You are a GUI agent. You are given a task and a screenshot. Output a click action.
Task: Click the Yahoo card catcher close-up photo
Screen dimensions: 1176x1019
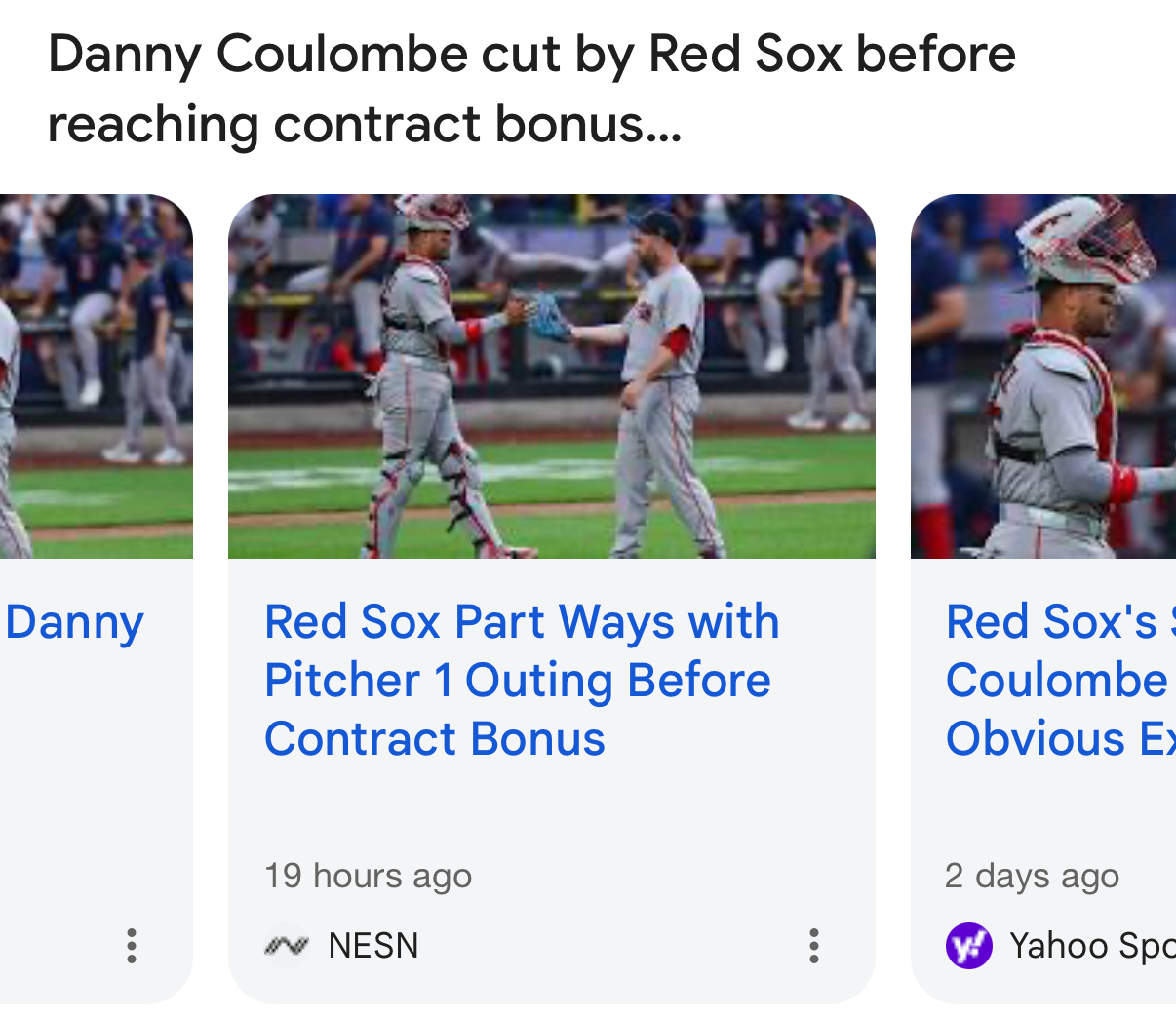click(1043, 376)
